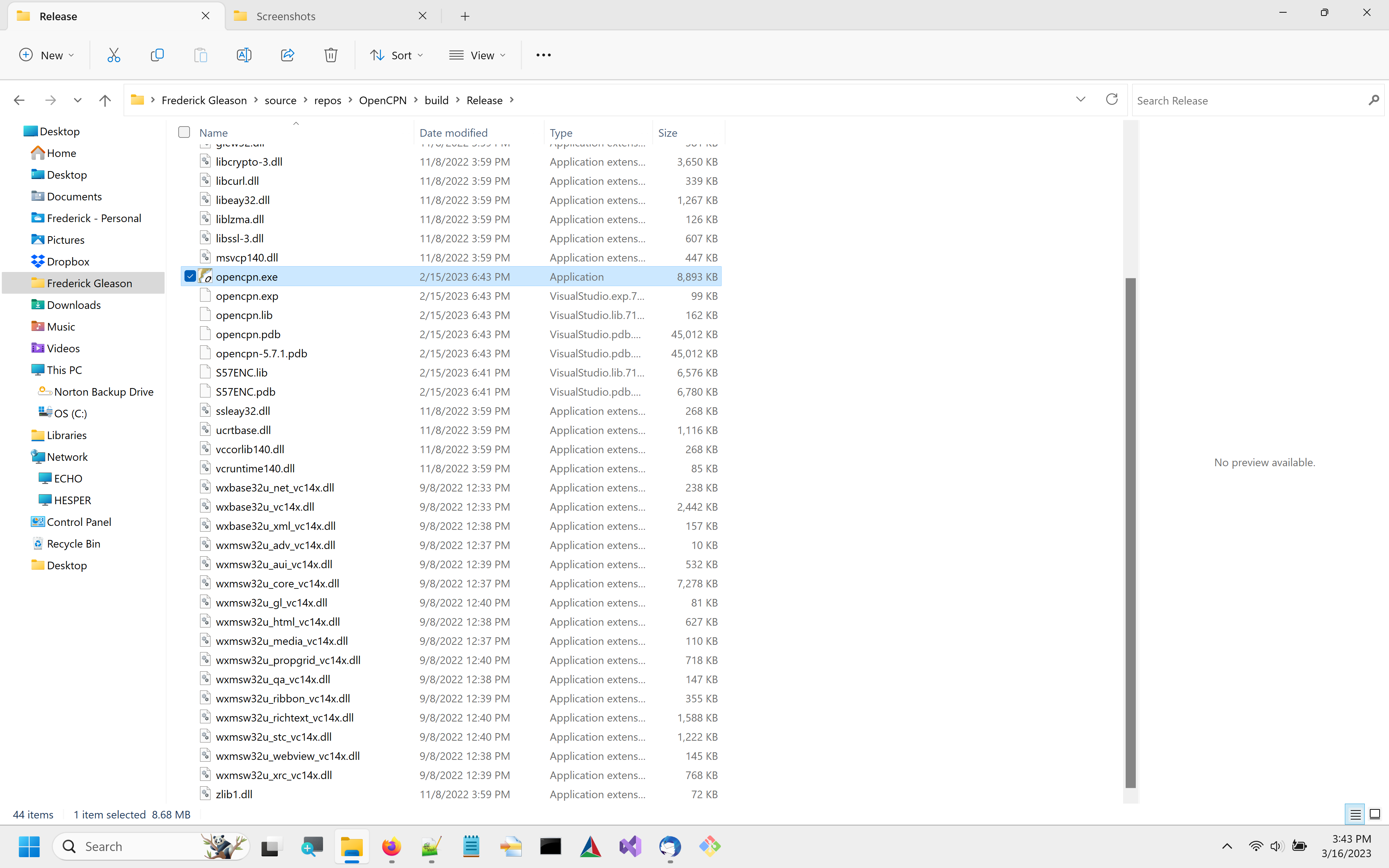Open the New dropdown menu

[x=47, y=55]
